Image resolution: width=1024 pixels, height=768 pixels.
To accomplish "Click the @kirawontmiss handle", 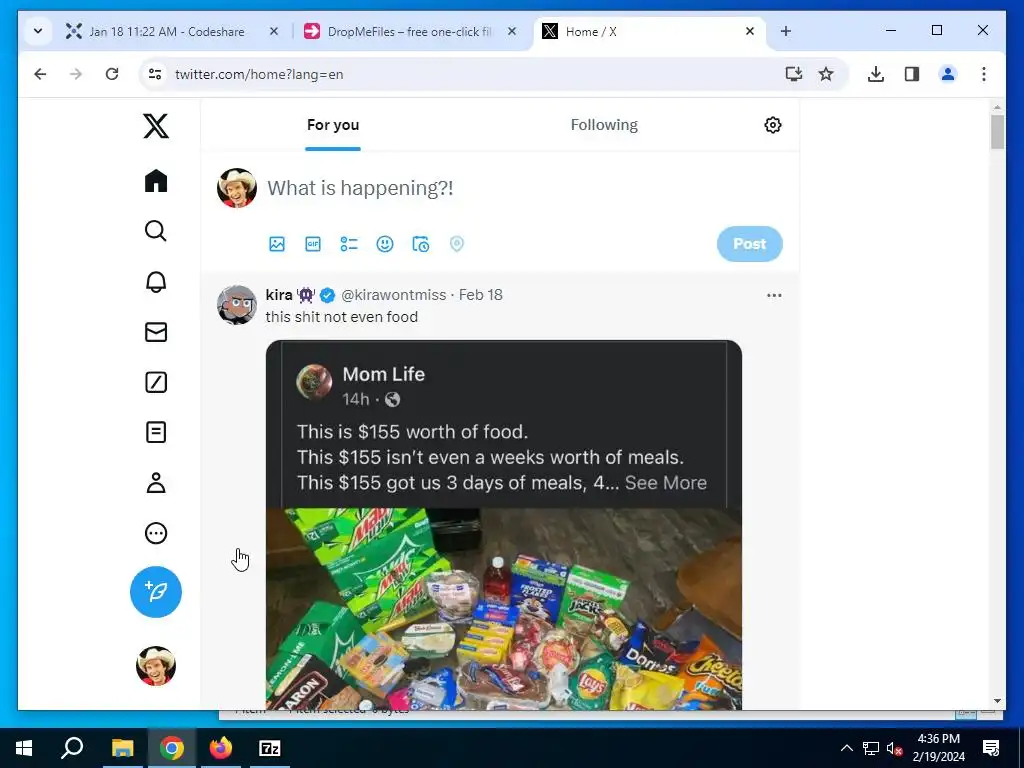I will pos(394,295).
